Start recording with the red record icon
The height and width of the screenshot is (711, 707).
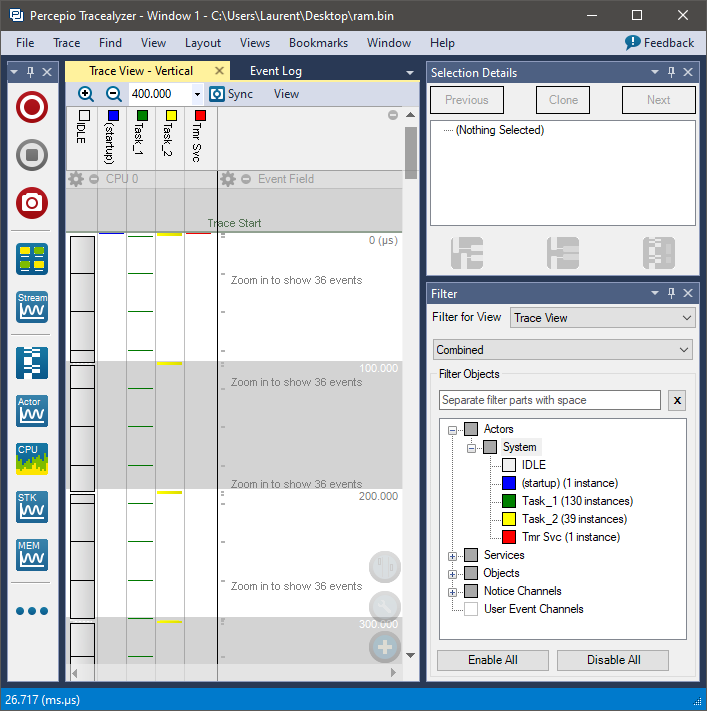pyautogui.click(x=32, y=107)
